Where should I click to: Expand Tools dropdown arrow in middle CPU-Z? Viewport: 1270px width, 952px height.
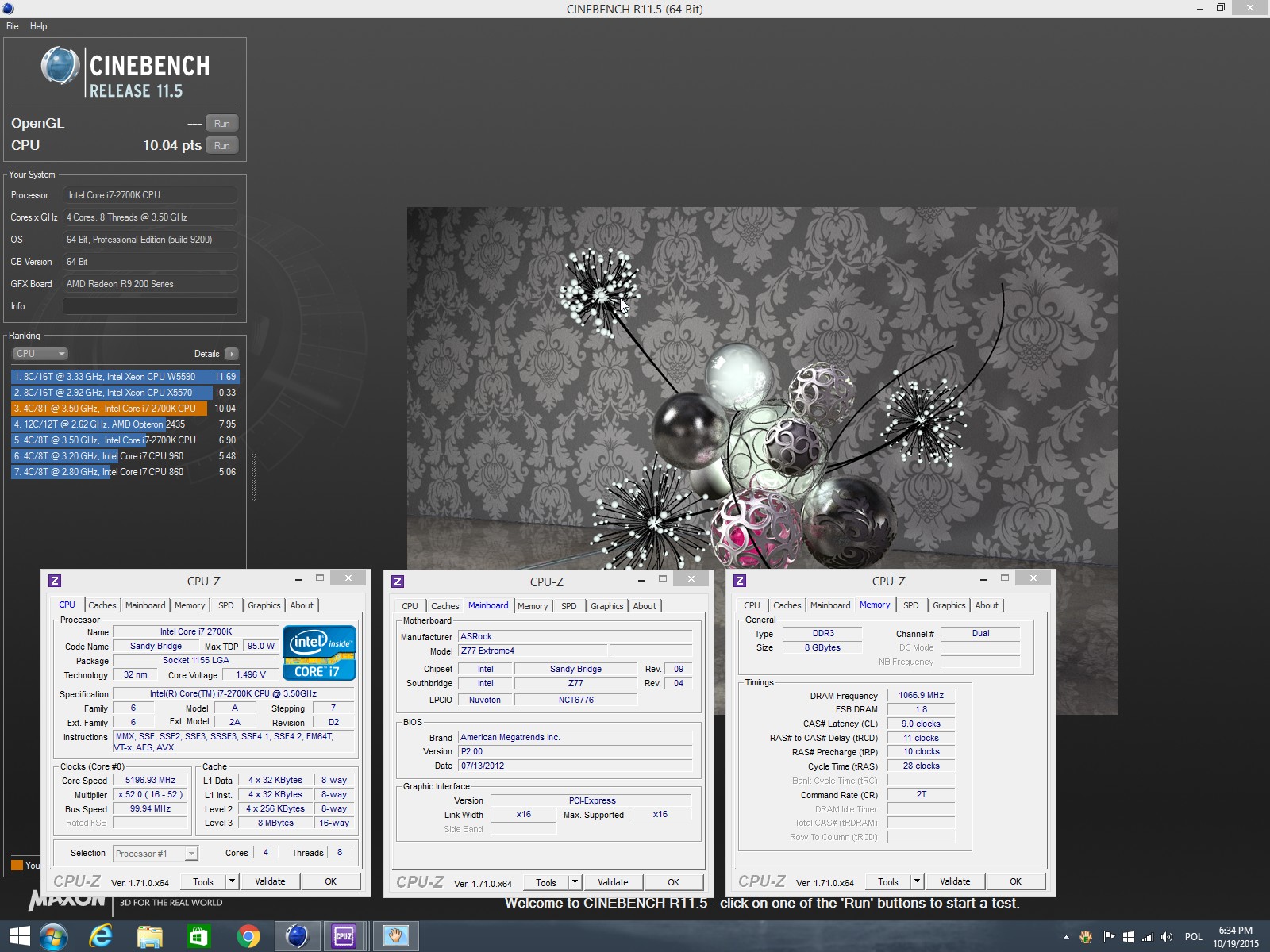pos(575,882)
